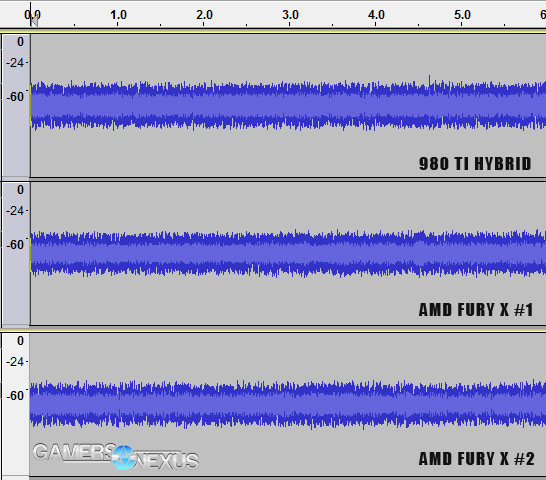Click the 2.0 second mark on the timeline ruler
The height and width of the screenshot is (480, 546).
[204, 15]
